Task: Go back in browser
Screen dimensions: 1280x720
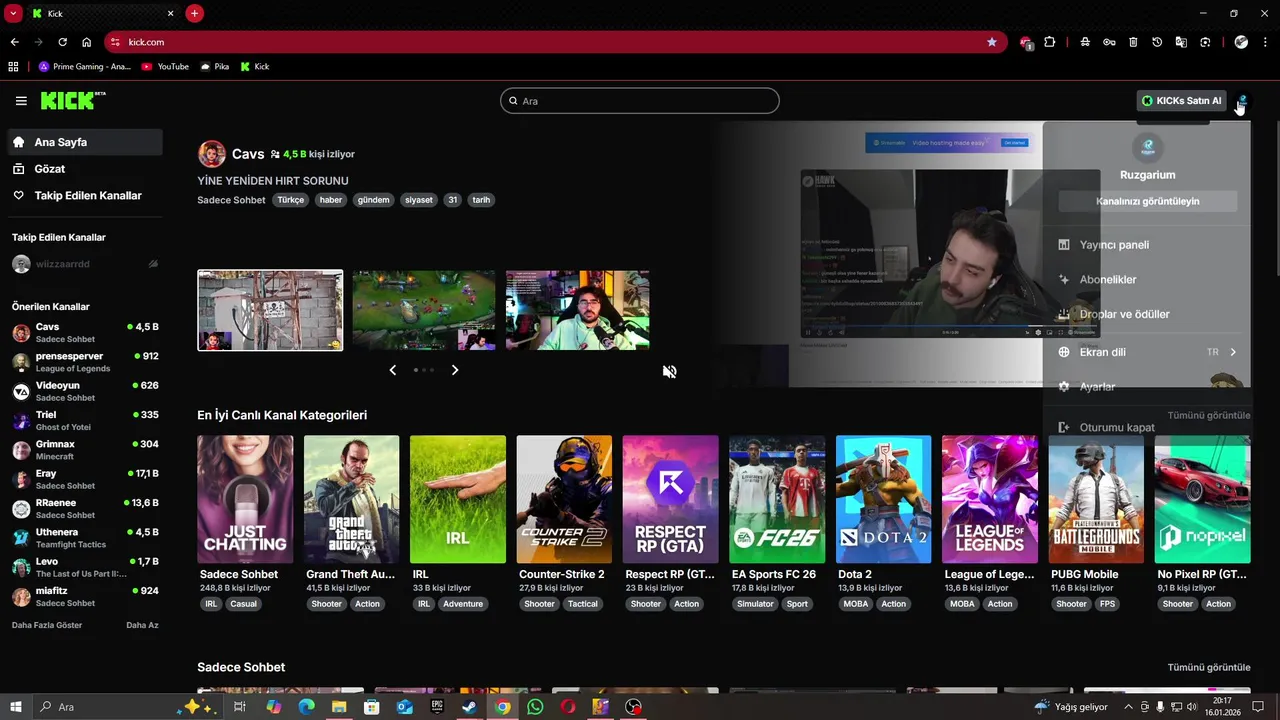Action: (14, 42)
